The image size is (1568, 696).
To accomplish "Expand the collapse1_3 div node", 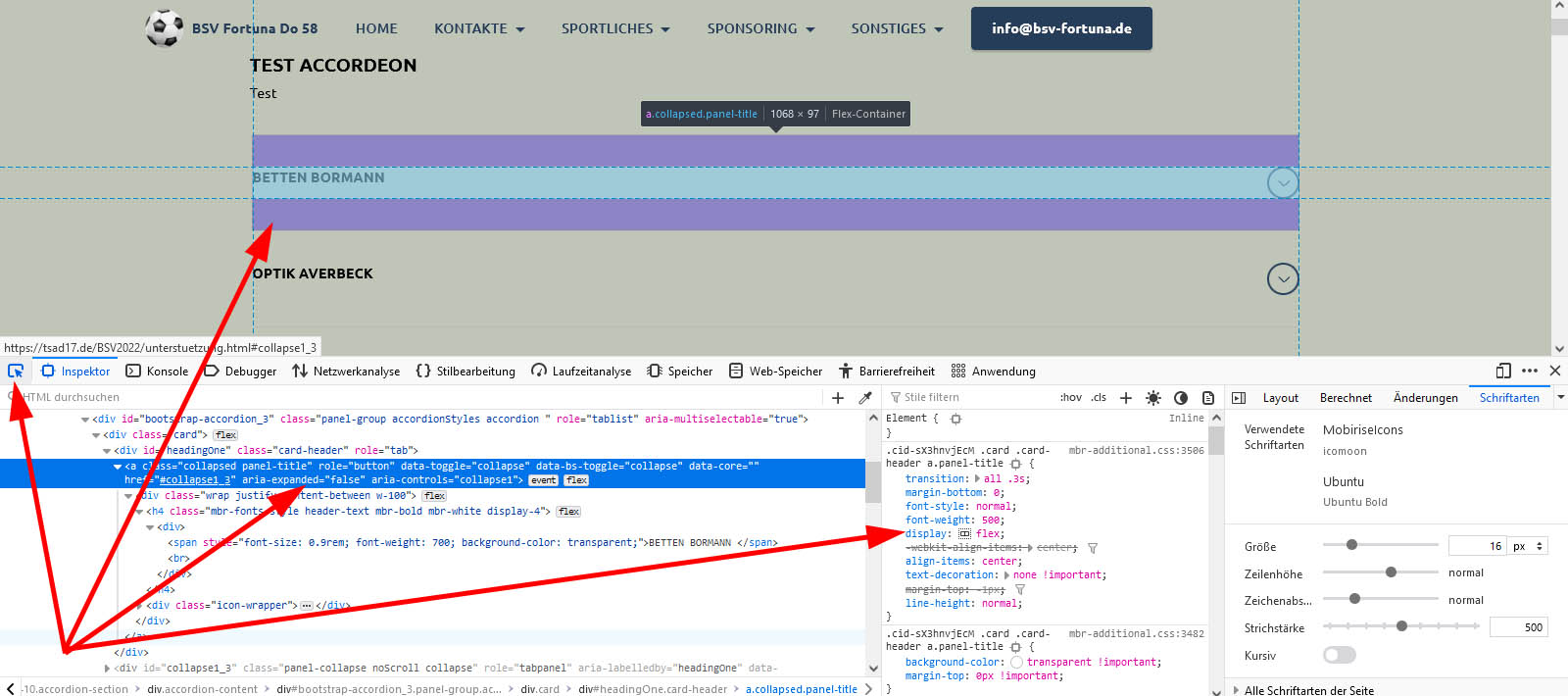I will tap(108, 669).
